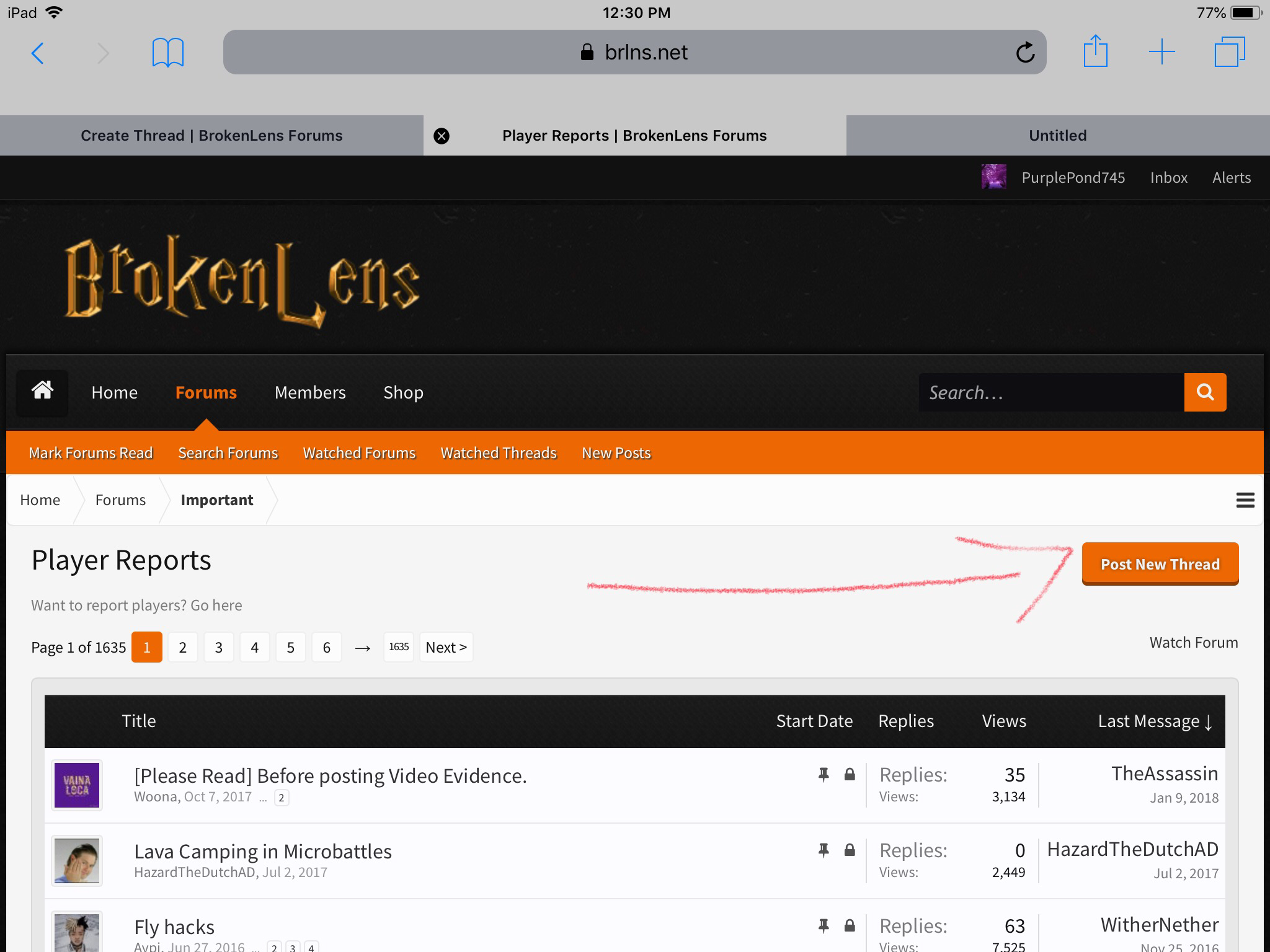Screen dimensions: 1270x952
Task: Go to page 3 of threads
Action: click(218, 647)
